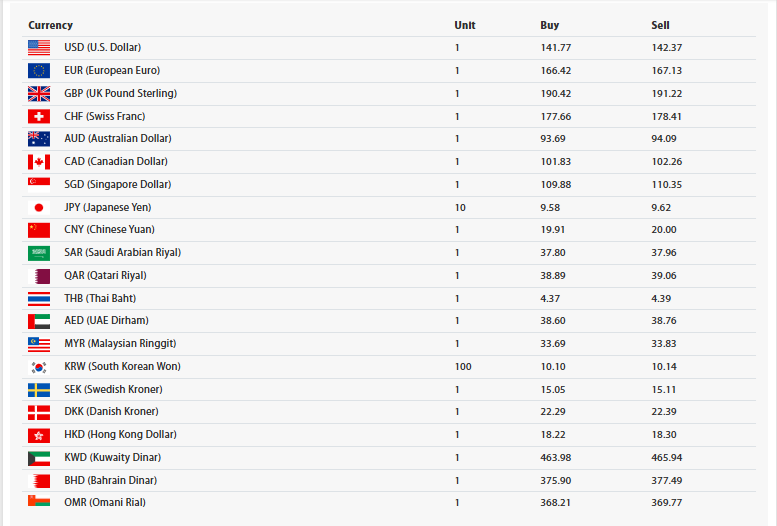The height and width of the screenshot is (526, 777).
Task: Click the Swiss flag icon
Action: coord(39,116)
